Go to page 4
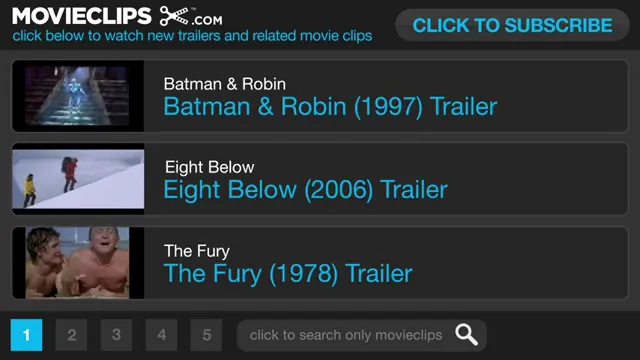This screenshot has width=640, height=360. point(161,335)
